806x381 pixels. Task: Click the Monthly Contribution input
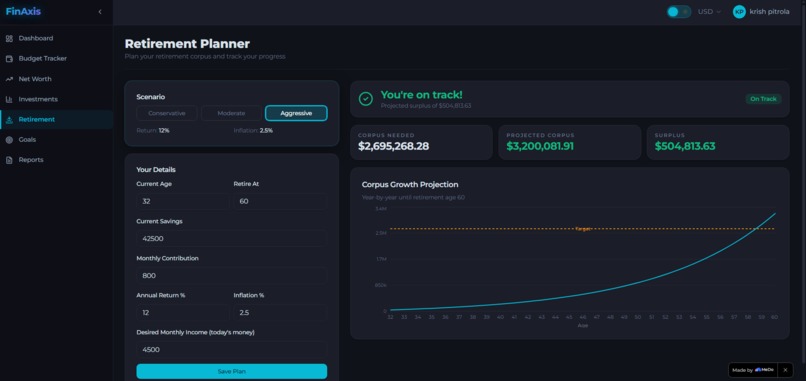click(231, 276)
